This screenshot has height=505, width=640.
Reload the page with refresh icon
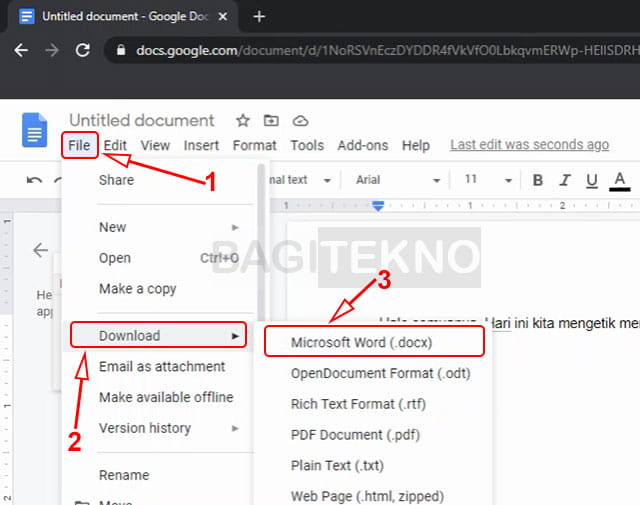click(x=83, y=50)
